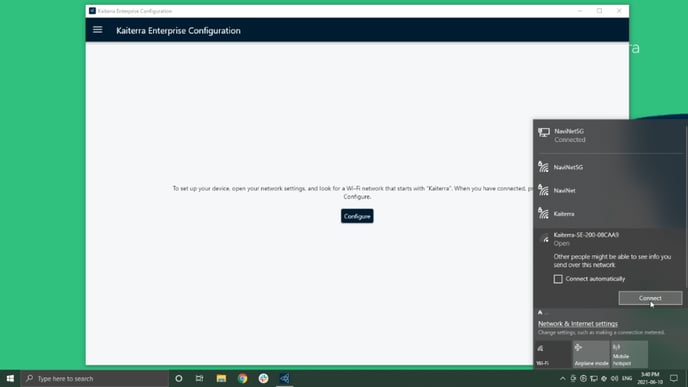Open File Explorer from the taskbar
Screen dimensions: 688x387
click(221, 378)
